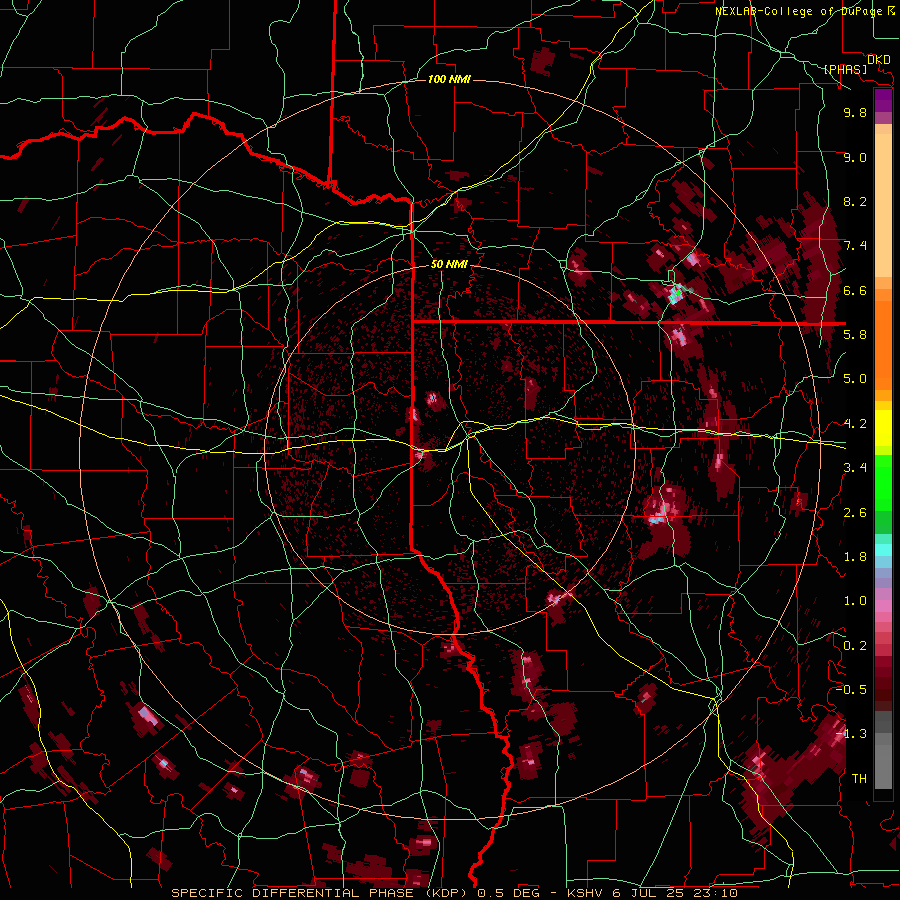Screen dimensions: 900x900
Task: Click the purple band atop the color bar
Action: [x=883, y=100]
